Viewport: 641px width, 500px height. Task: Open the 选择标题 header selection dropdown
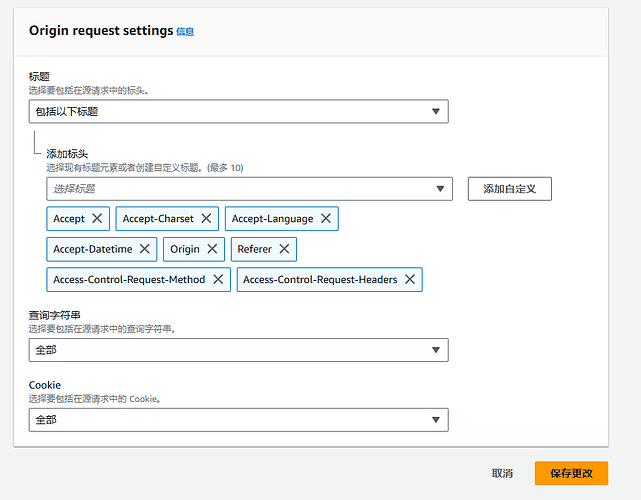[x=249, y=188]
